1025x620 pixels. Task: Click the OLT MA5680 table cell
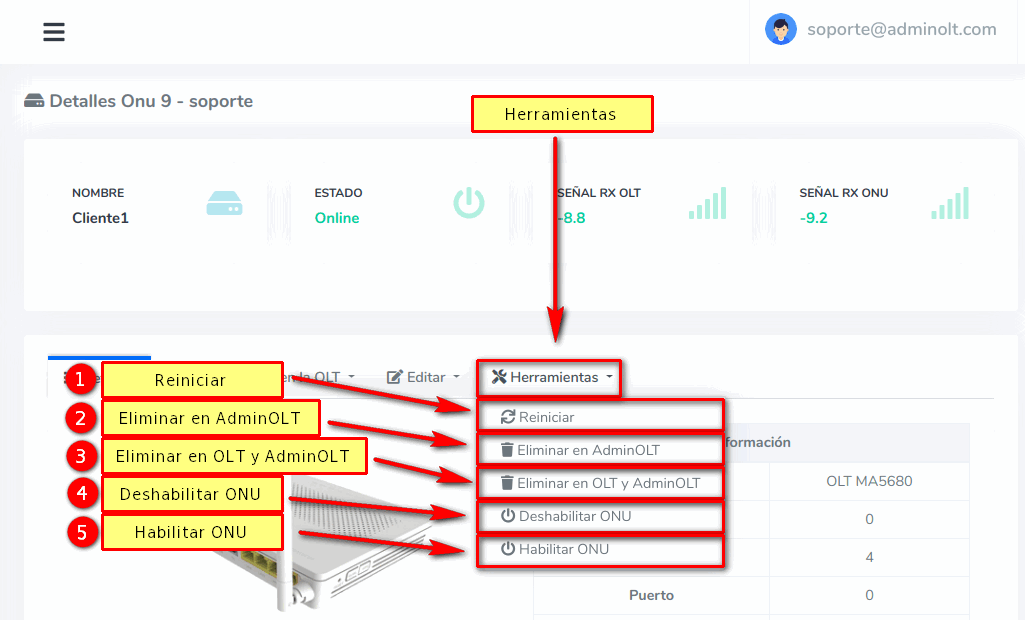[x=868, y=481]
